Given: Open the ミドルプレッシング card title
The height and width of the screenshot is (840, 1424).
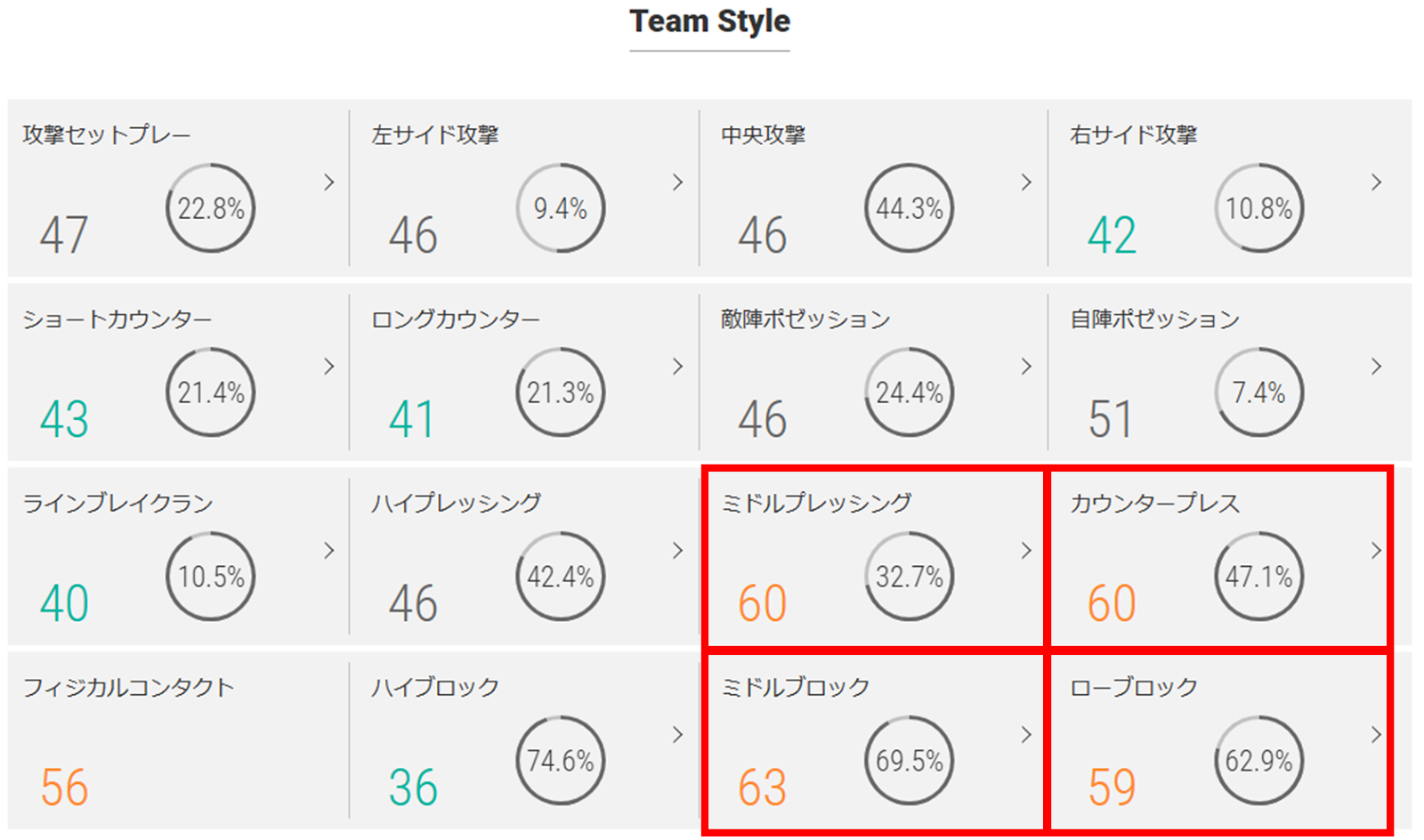Looking at the screenshot, I should (x=816, y=504).
